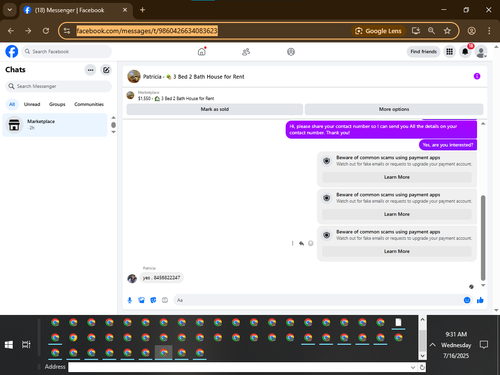Image resolution: width=500 pixels, height=375 pixels.
Task: Open Chrome three-dot menu
Action: [489, 31]
